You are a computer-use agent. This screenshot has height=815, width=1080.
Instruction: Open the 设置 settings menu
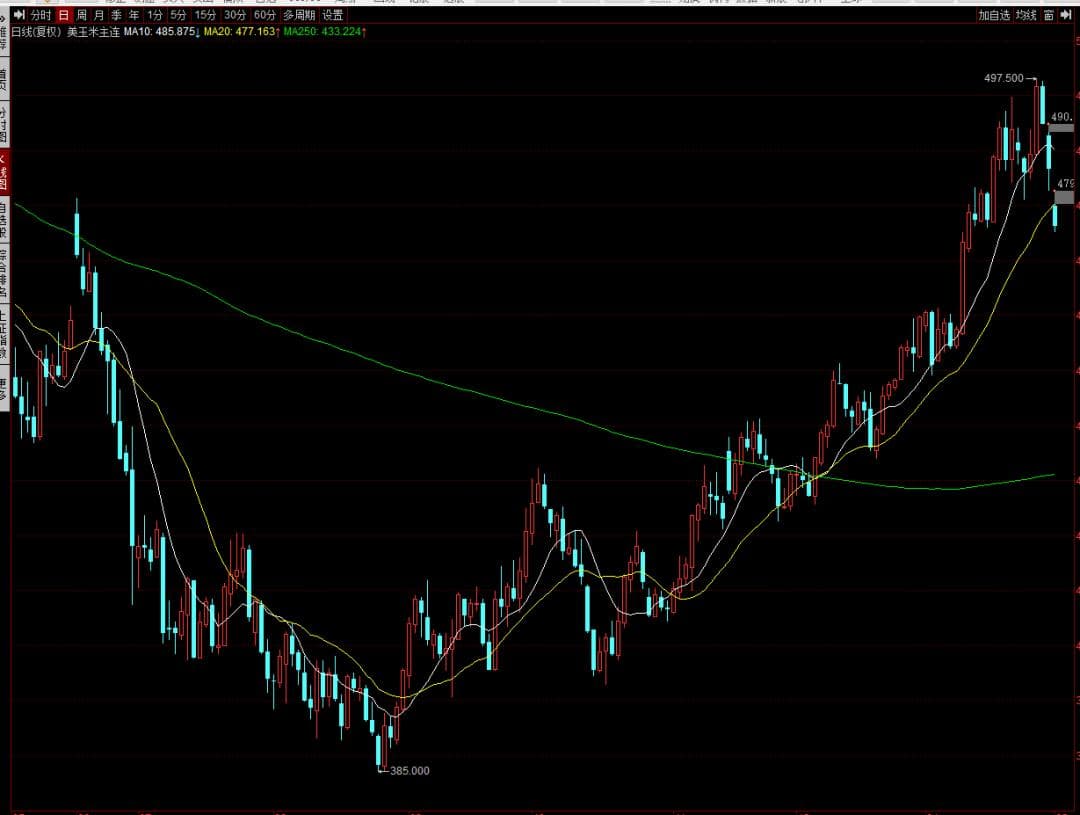point(332,15)
